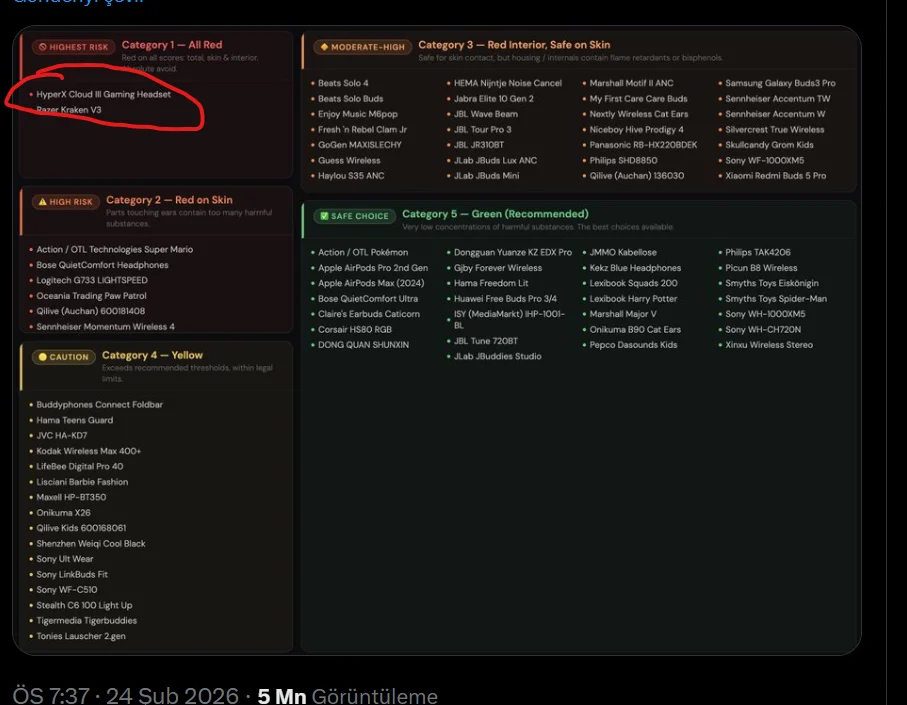Click 'Sennheiser Accentum TW' item
907x705 pixels.
pos(777,99)
